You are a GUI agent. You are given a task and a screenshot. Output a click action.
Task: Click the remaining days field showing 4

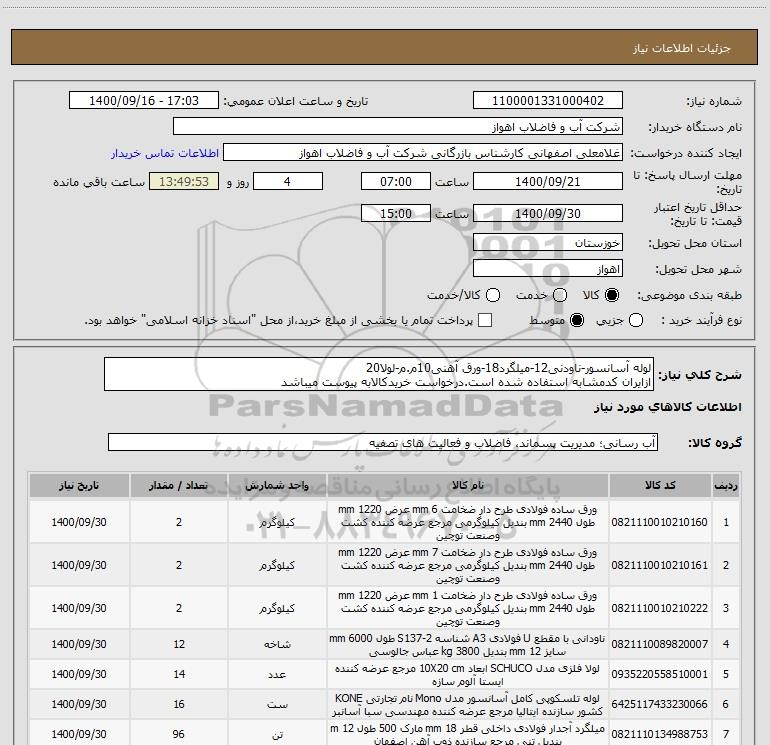pos(288,182)
